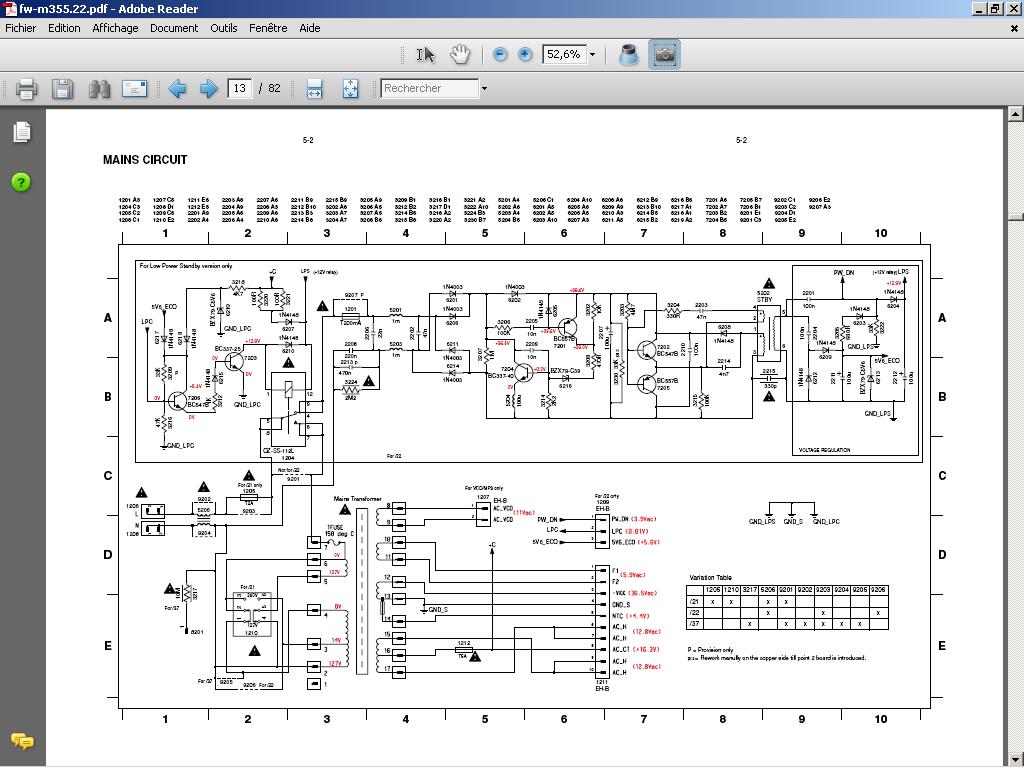This screenshot has width=1024, height=768.
Task: Click the vertical scrollbar up arrow
Action: (1016, 115)
